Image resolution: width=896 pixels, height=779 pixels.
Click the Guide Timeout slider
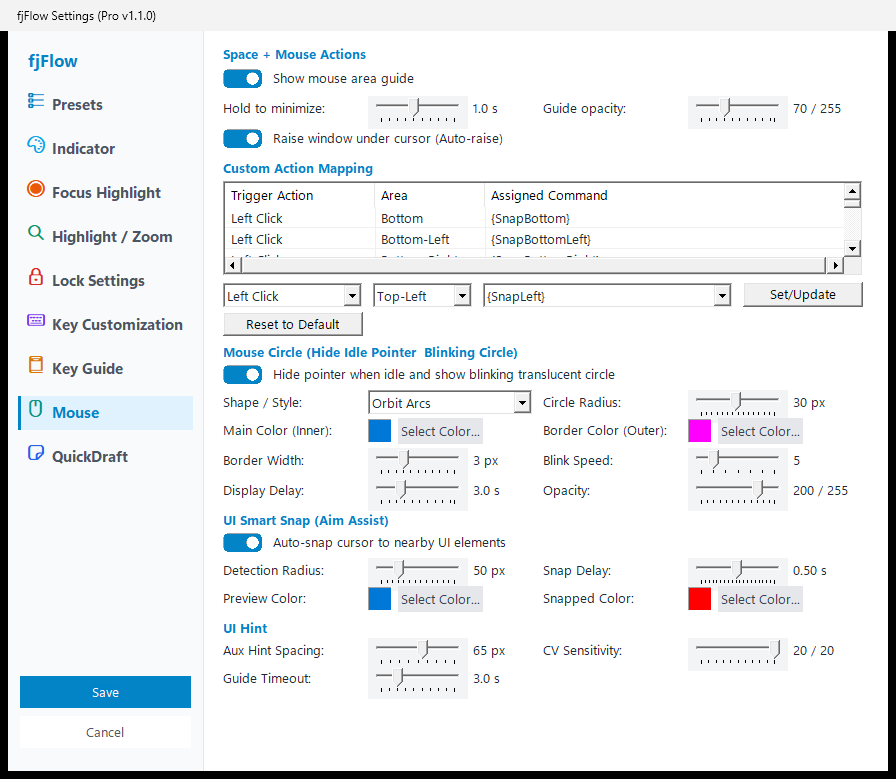(x=418, y=681)
